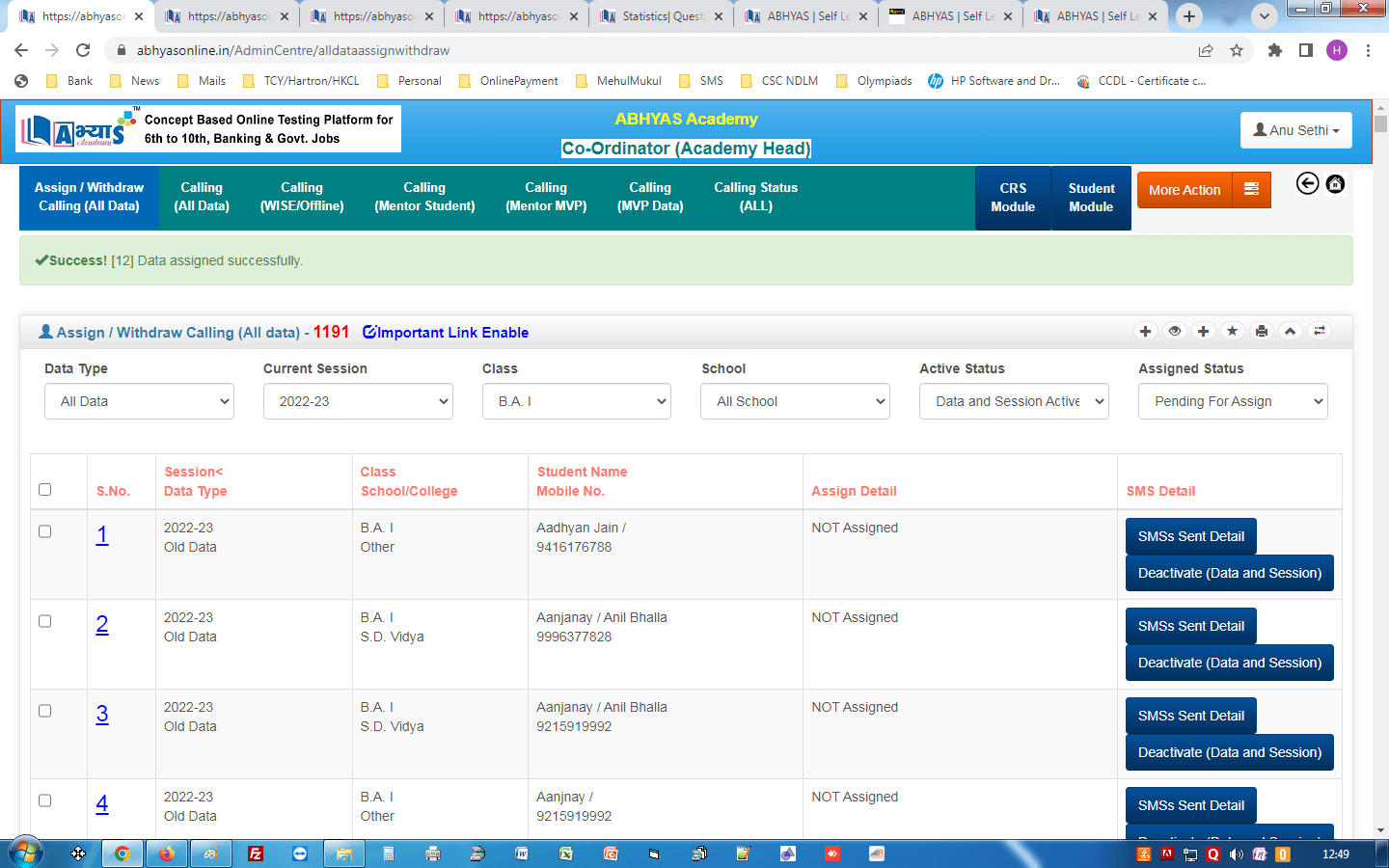1389x868 pixels.
Task: Open FileZilla from the taskbar
Action: coord(256,854)
